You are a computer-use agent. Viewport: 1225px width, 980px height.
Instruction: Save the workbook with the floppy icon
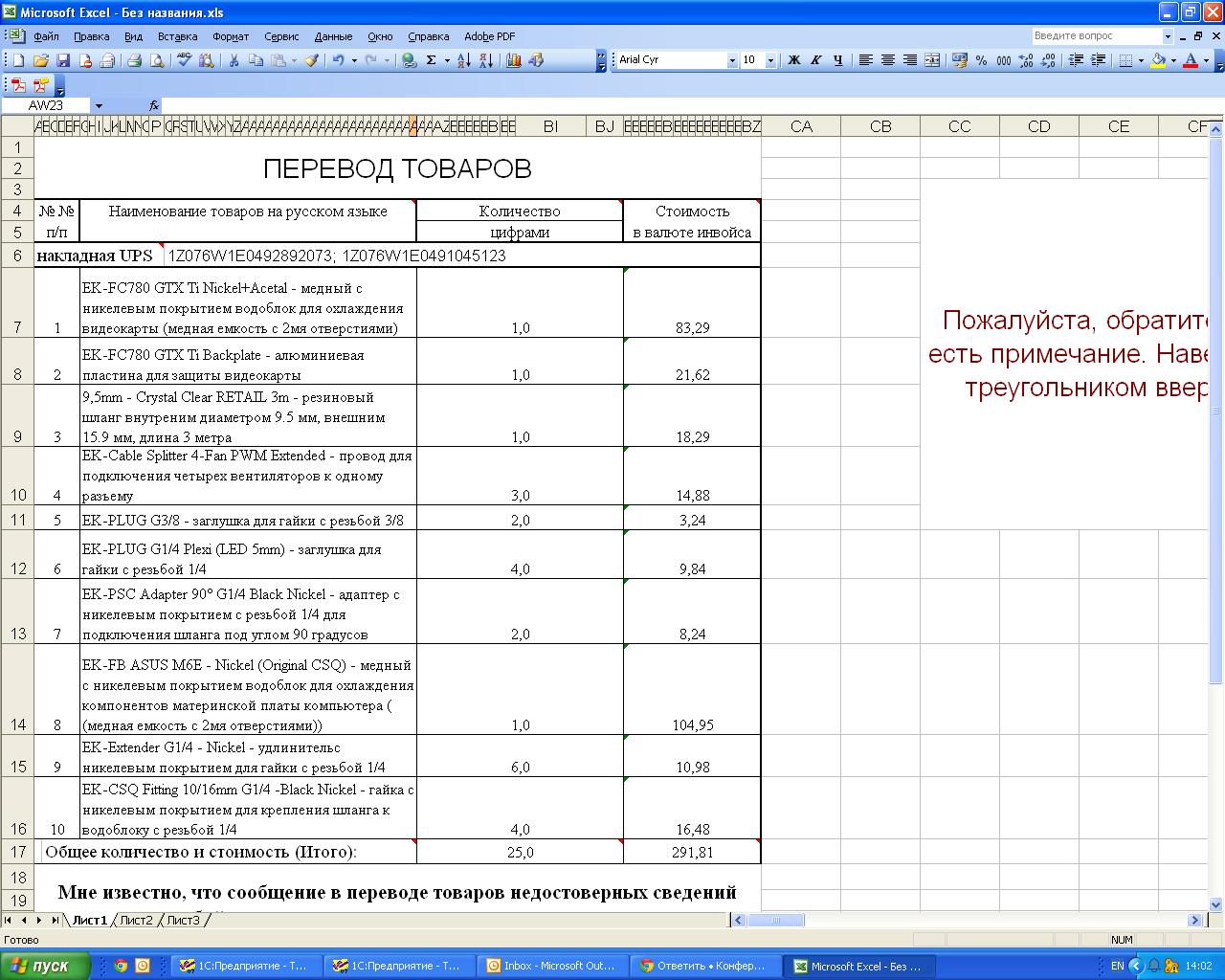click(63, 60)
